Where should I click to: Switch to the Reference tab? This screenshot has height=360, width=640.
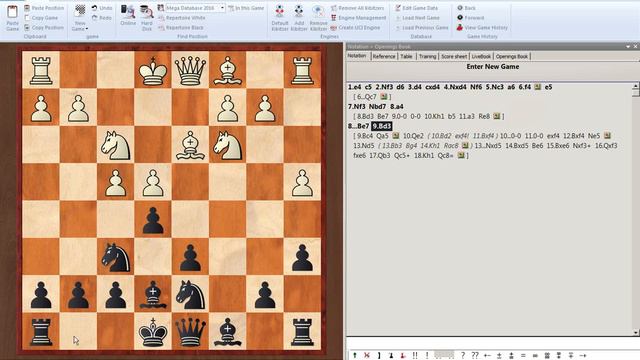pyautogui.click(x=384, y=56)
